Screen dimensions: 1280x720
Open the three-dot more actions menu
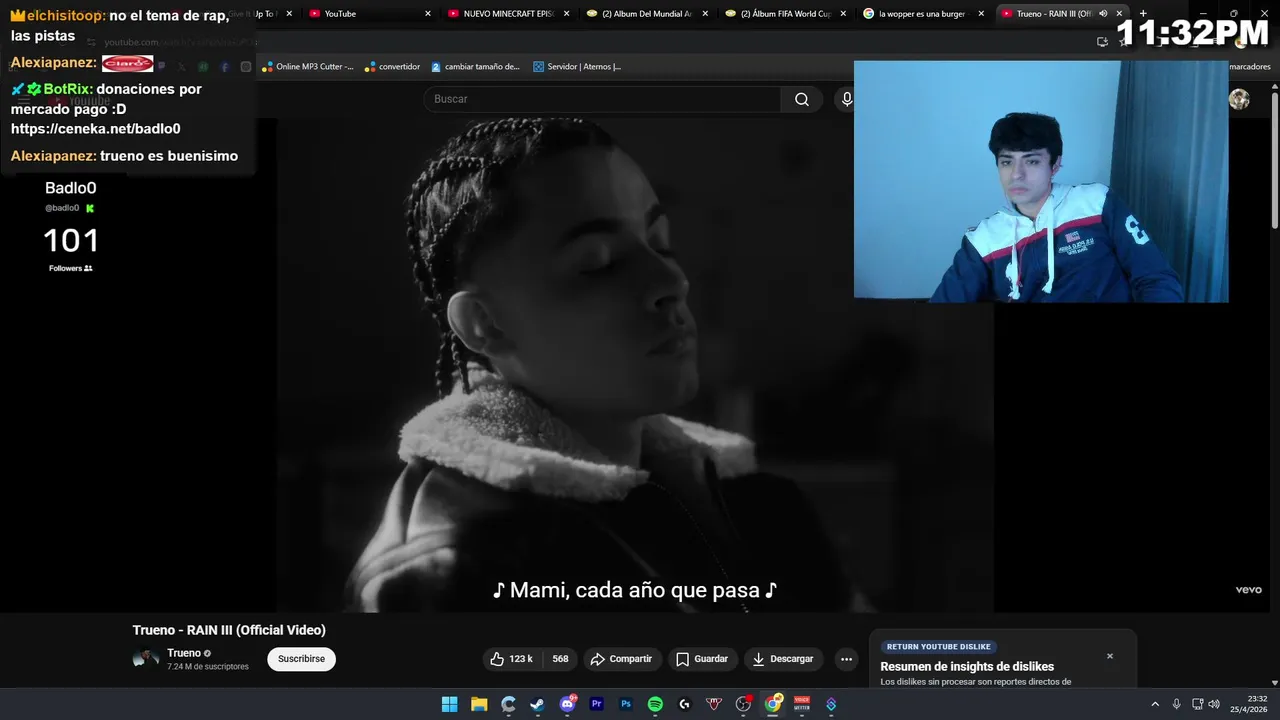point(846,659)
